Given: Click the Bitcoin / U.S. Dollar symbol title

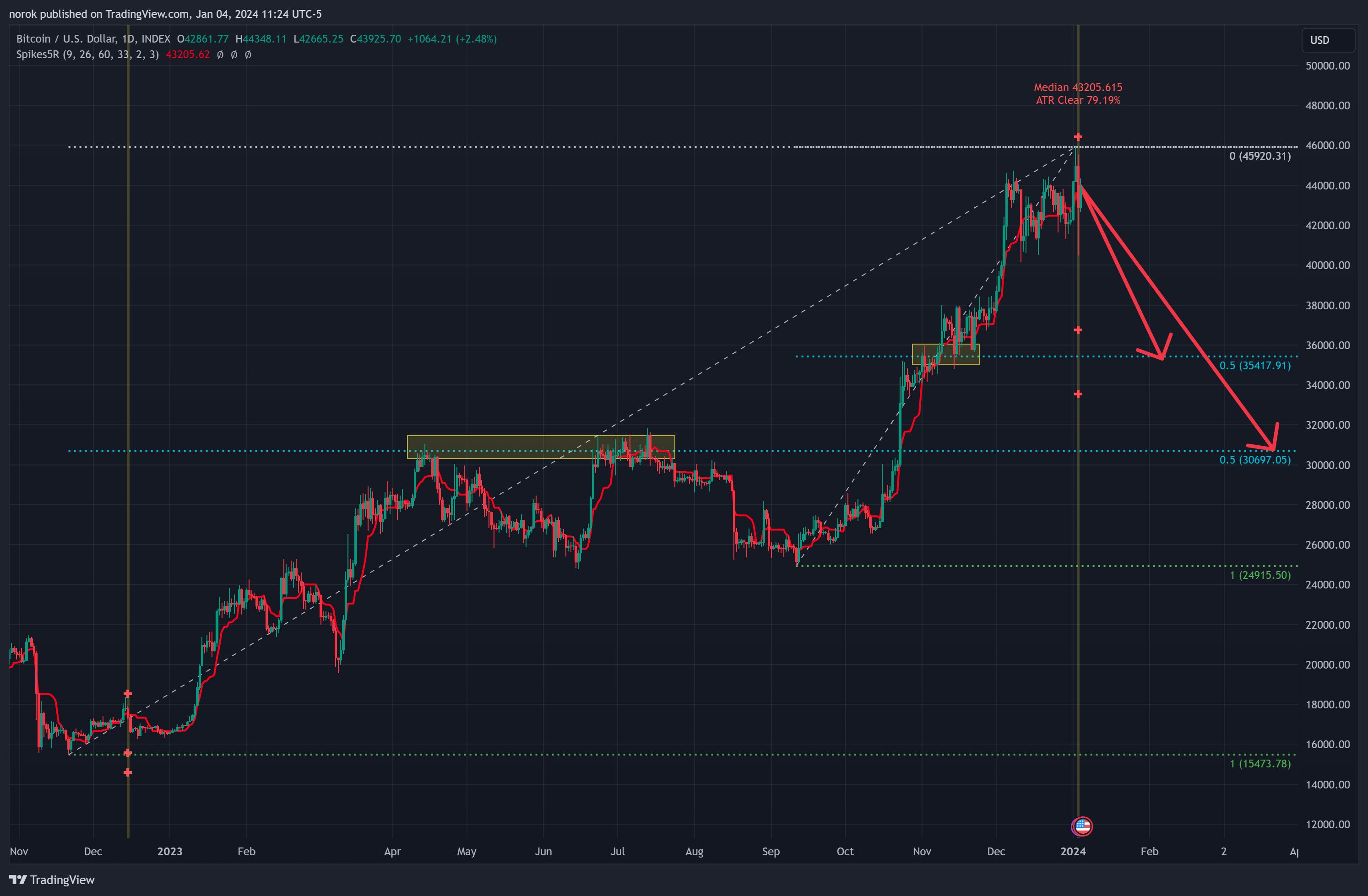Looking at the screenshot, I should (x=93, y=38).
